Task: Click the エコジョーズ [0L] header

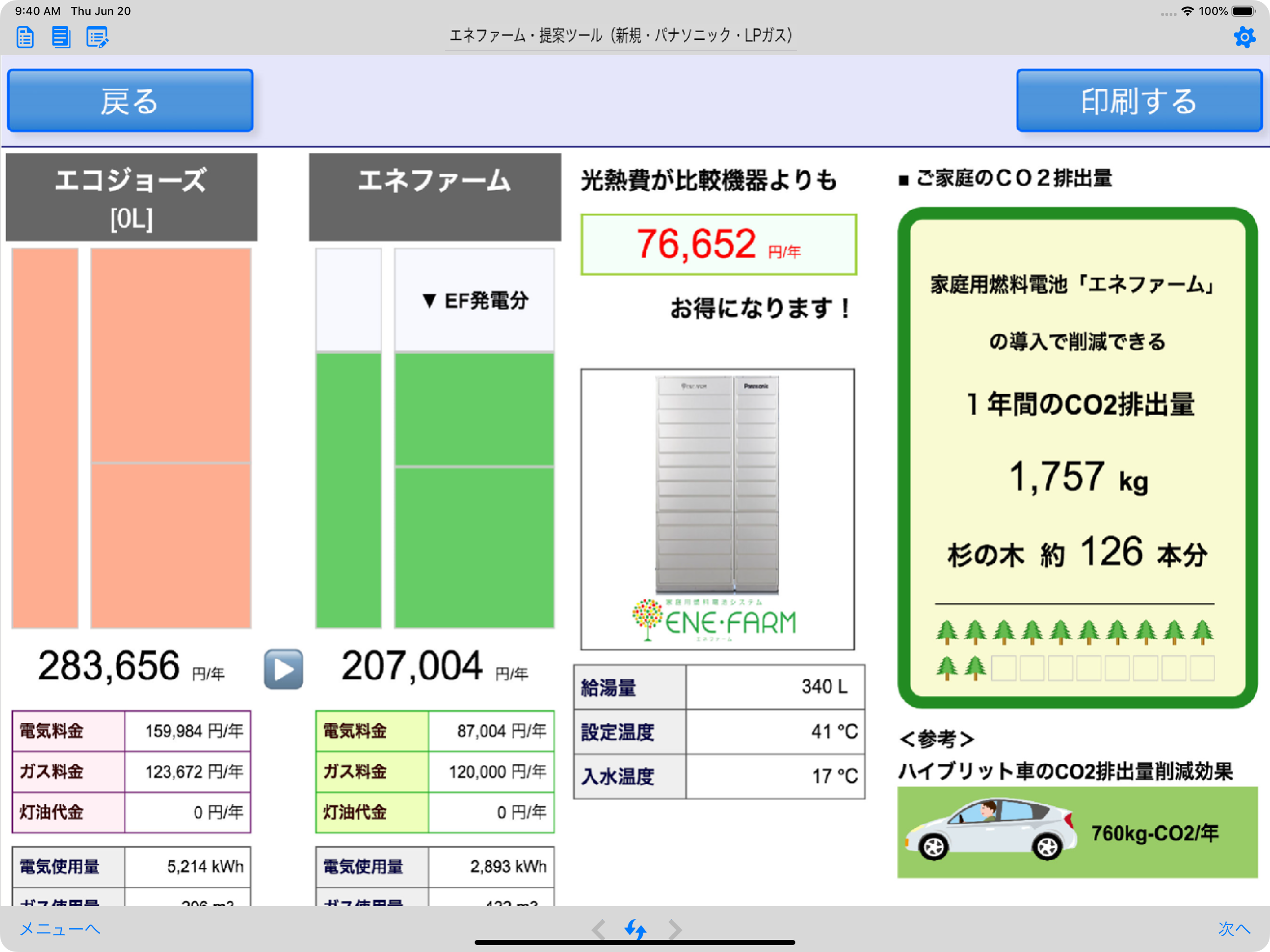Action: point(132,197)
